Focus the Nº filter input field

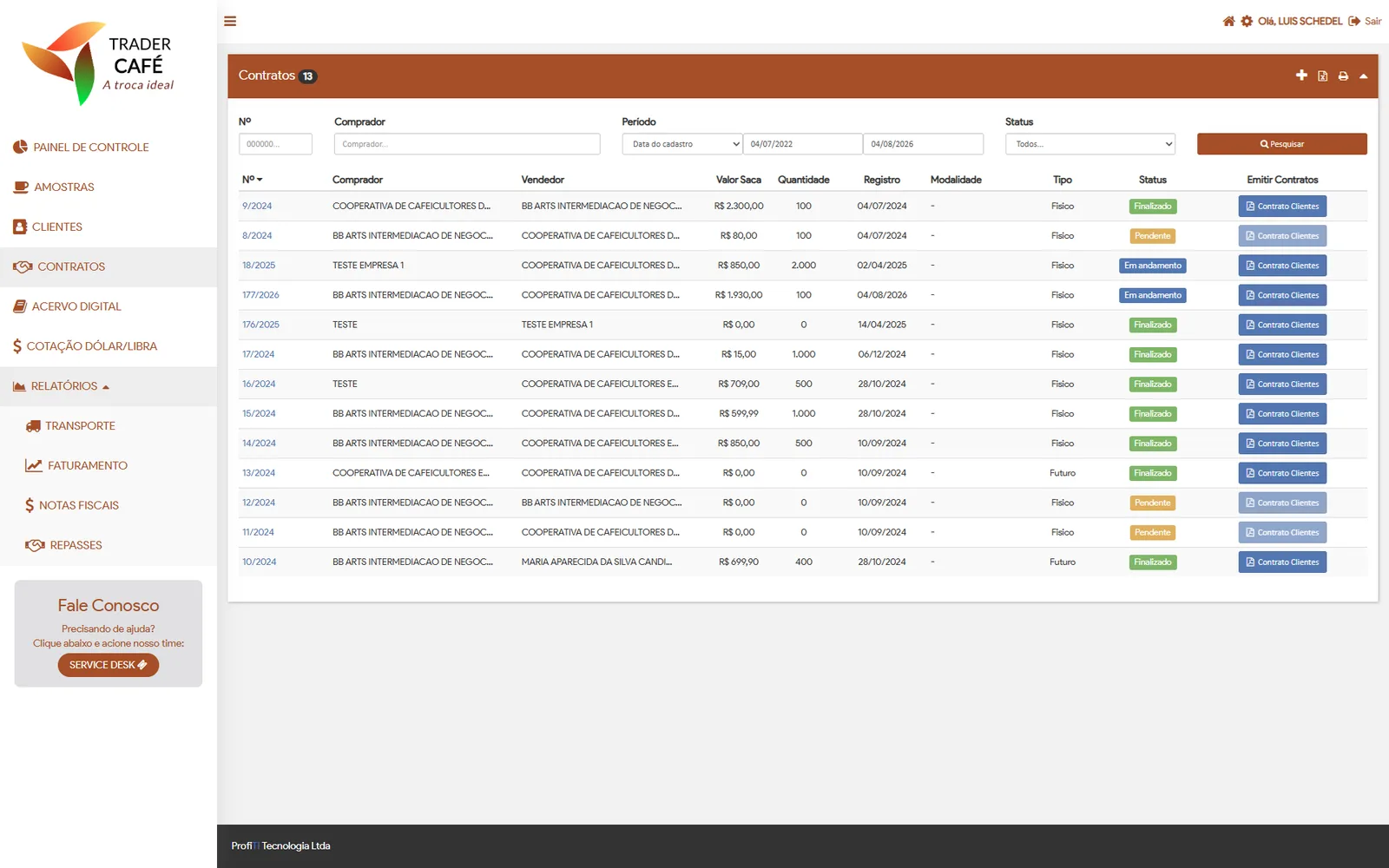(x=275, y=144)
